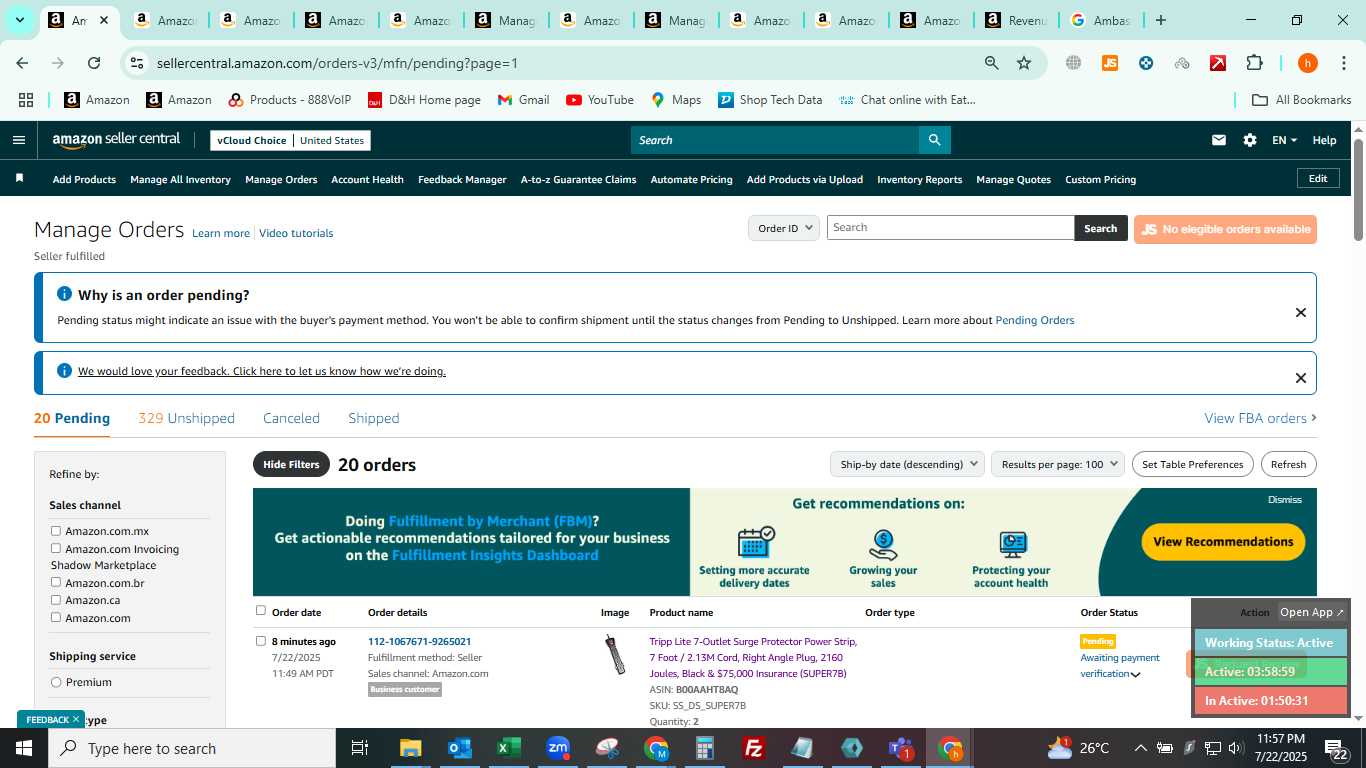Click Set Table Preferences button
The height and width of the screenshot is (768, 1366).
click(x=1192, y=464)
